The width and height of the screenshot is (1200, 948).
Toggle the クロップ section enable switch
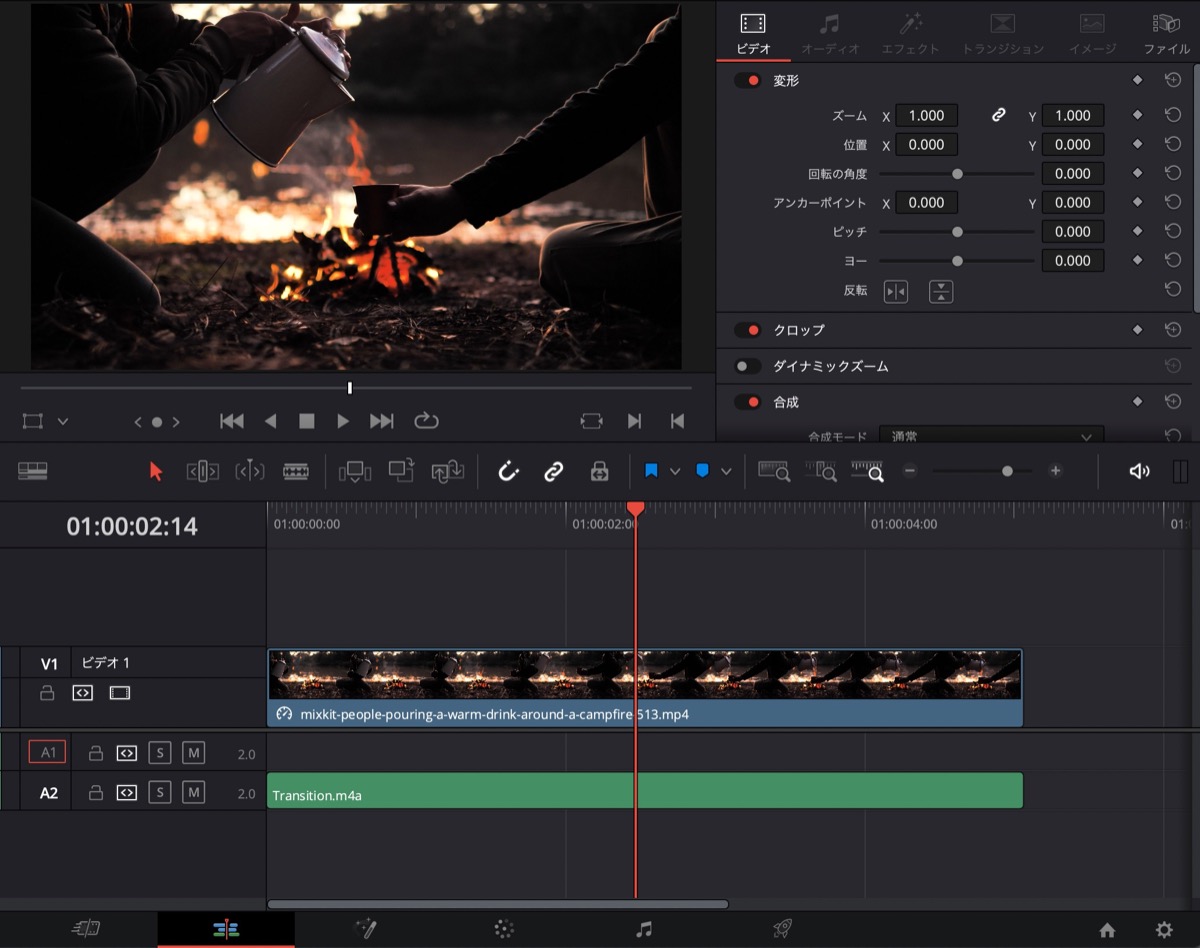click(x=748, y=330)
